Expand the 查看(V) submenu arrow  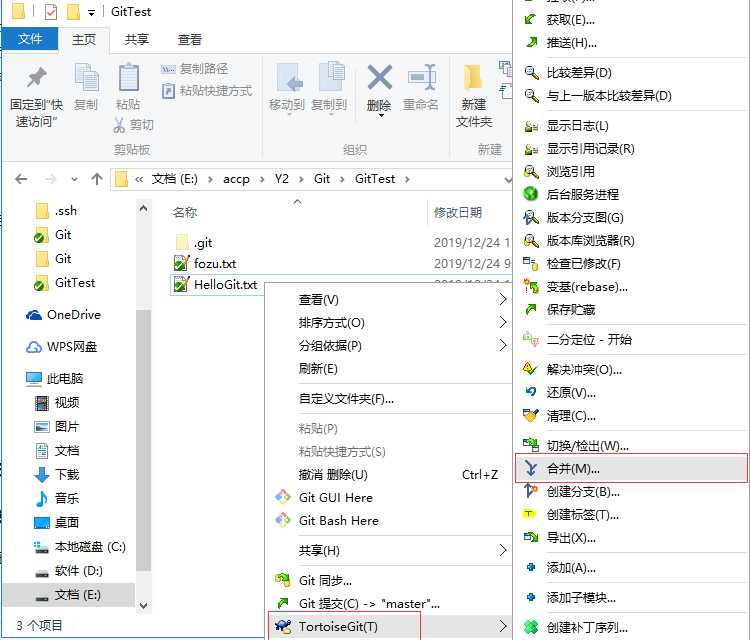(502, 299)
